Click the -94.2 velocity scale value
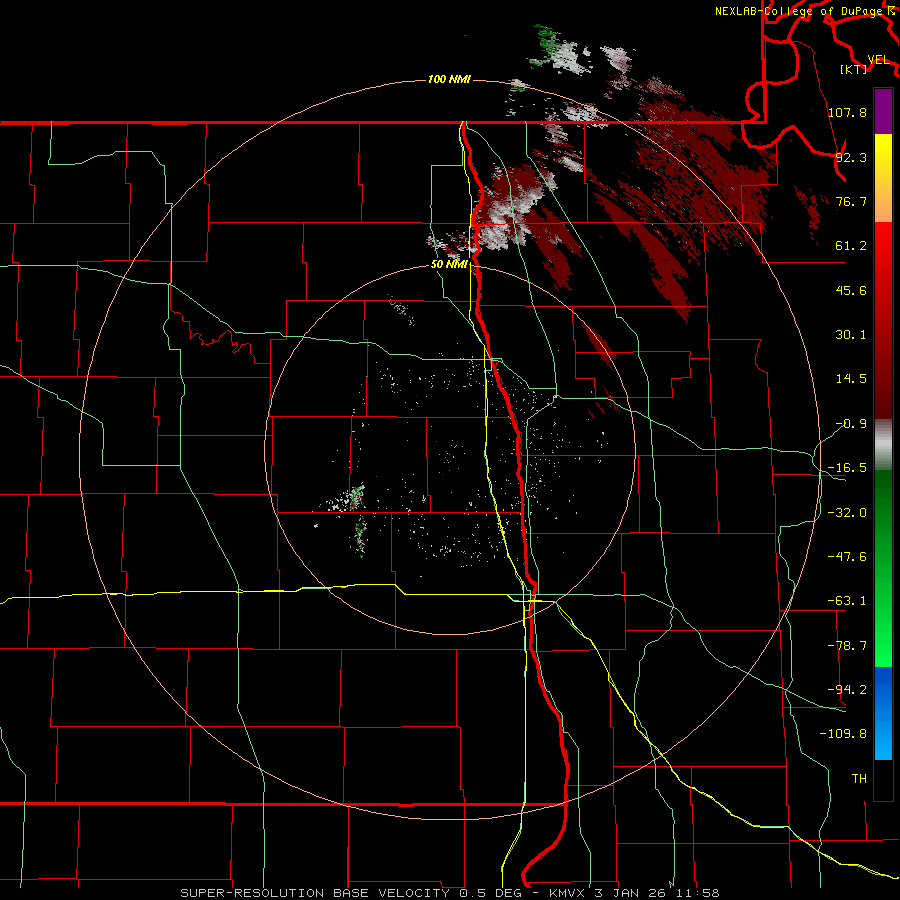900x900 pixels. click(x=847, y=690)
